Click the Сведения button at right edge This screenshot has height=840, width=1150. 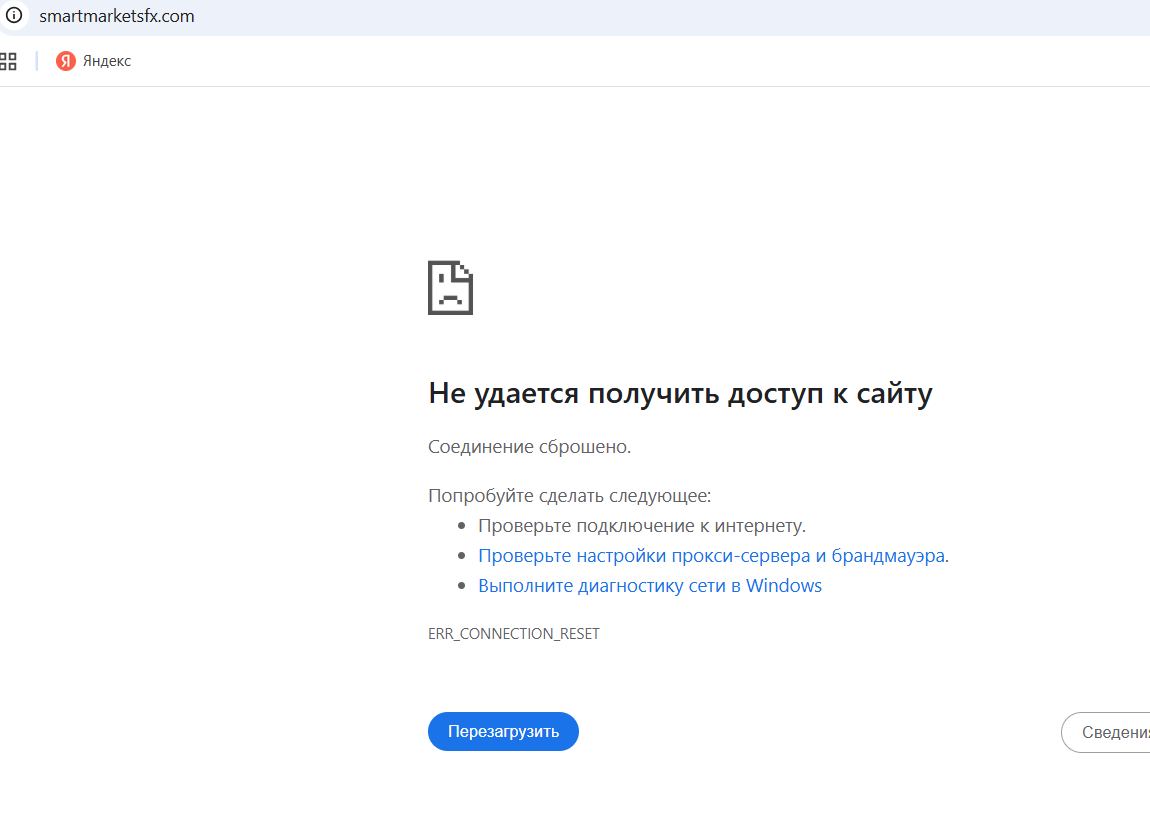tap(1108, 732)
